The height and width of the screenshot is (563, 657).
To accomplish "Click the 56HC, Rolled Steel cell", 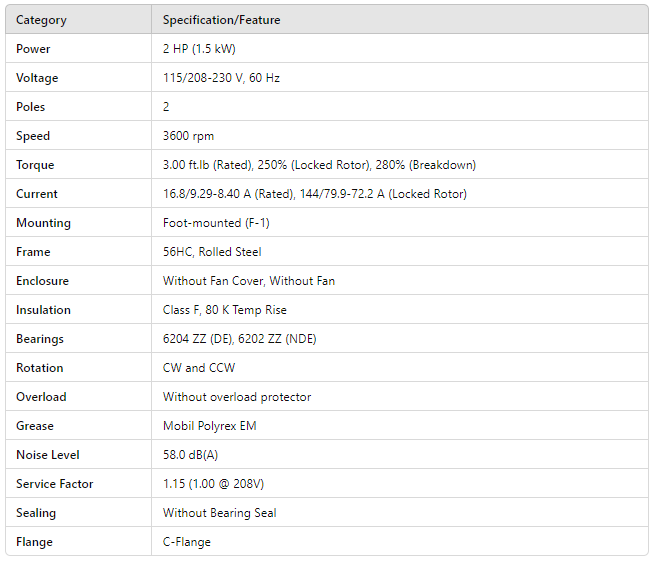I will point(210,252).
